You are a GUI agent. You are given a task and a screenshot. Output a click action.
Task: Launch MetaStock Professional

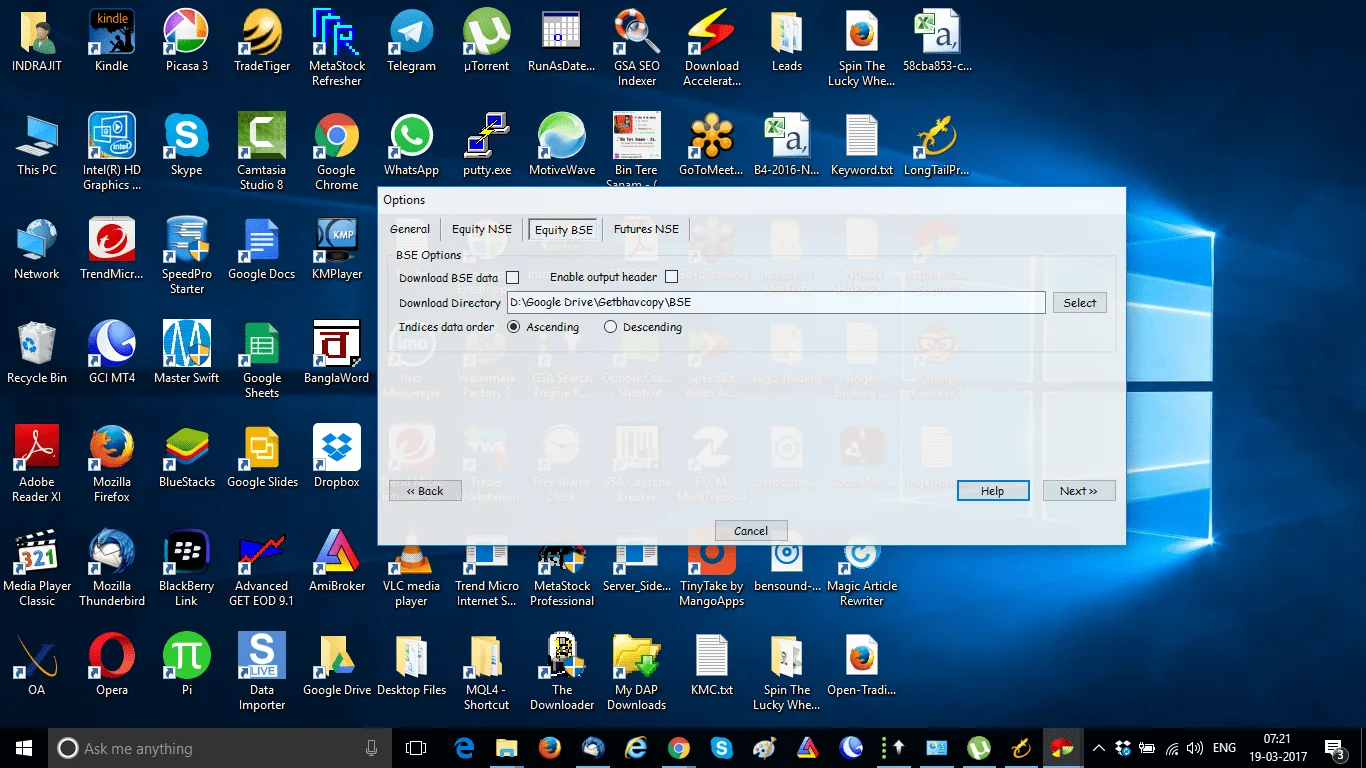click(x=561, y=560)
